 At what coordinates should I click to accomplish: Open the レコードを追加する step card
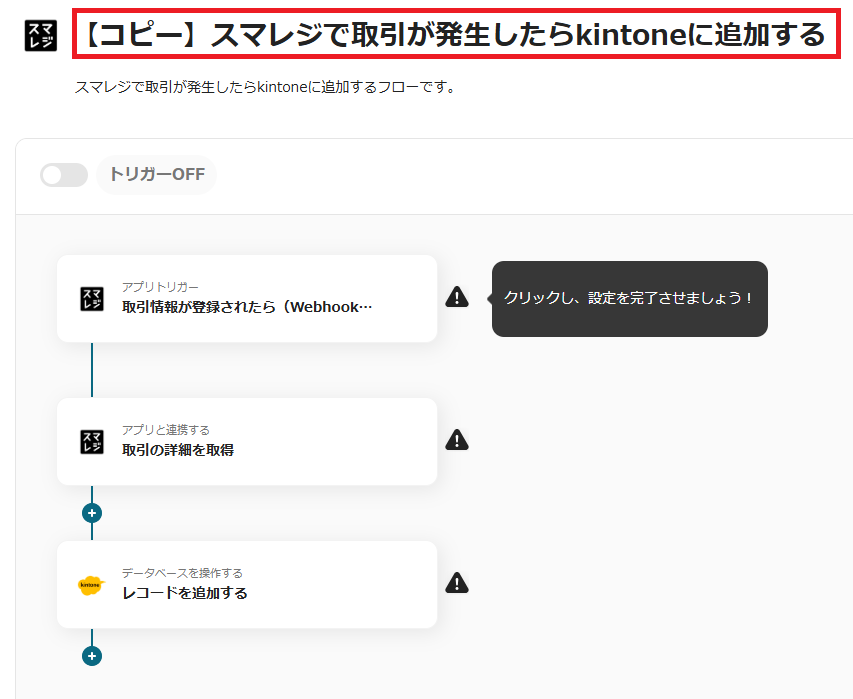(x=247, y=585)
